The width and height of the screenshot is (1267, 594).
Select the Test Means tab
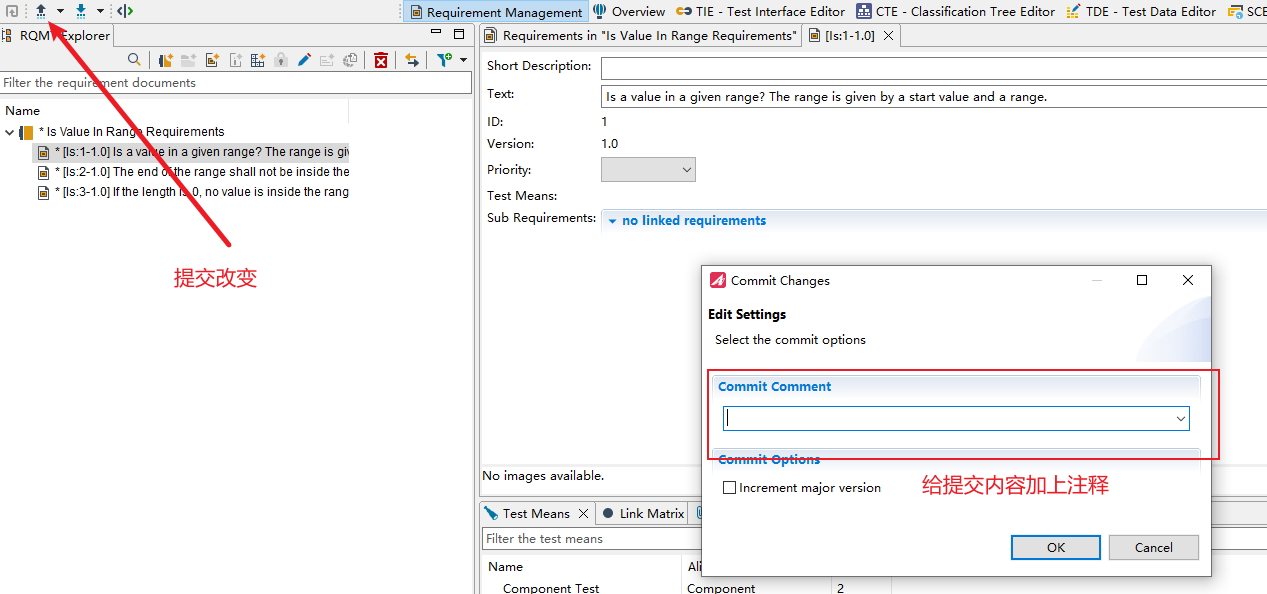pos(536,513)
